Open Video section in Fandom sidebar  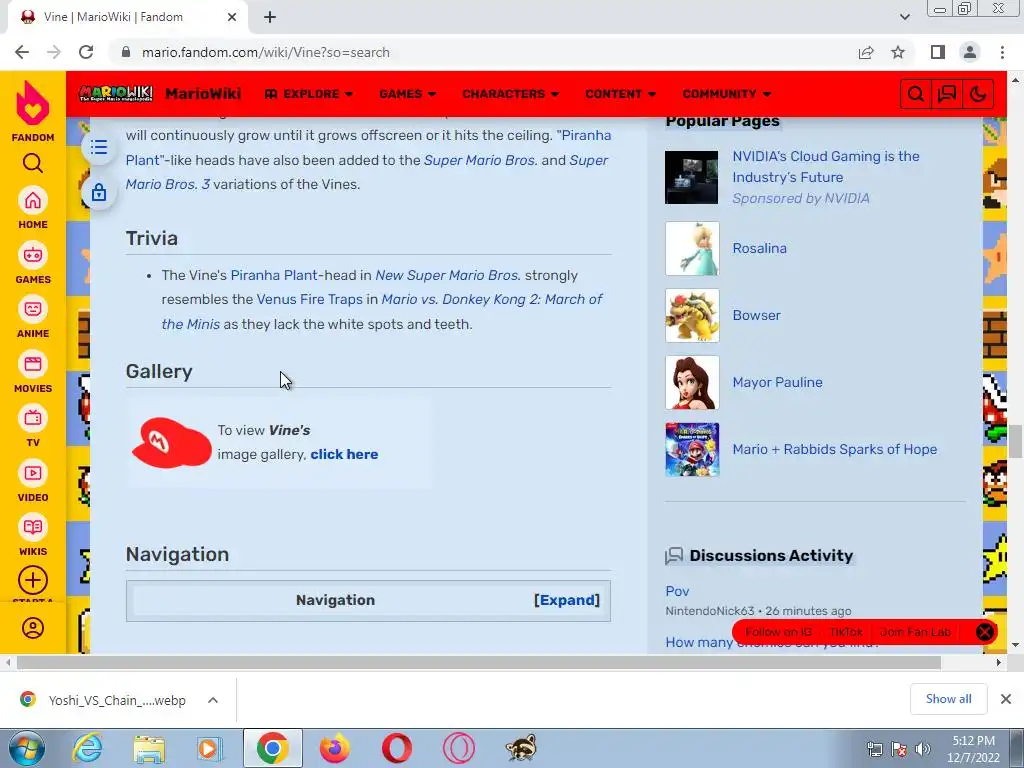point(33,481)
